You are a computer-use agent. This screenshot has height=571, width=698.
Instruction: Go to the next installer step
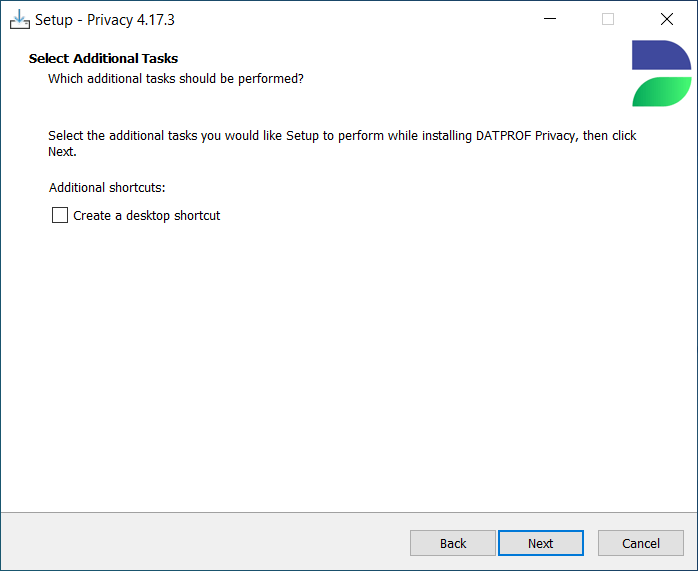tap(540, 543)
